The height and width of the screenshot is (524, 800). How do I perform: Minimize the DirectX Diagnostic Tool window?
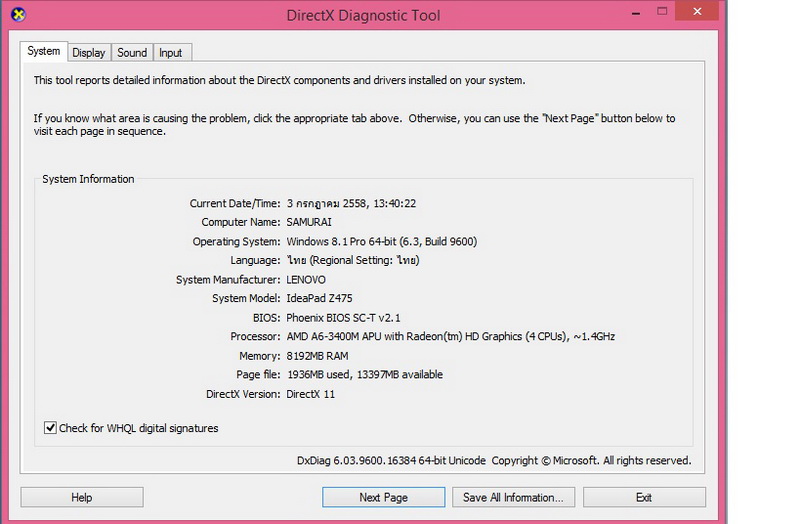point(636,12)
